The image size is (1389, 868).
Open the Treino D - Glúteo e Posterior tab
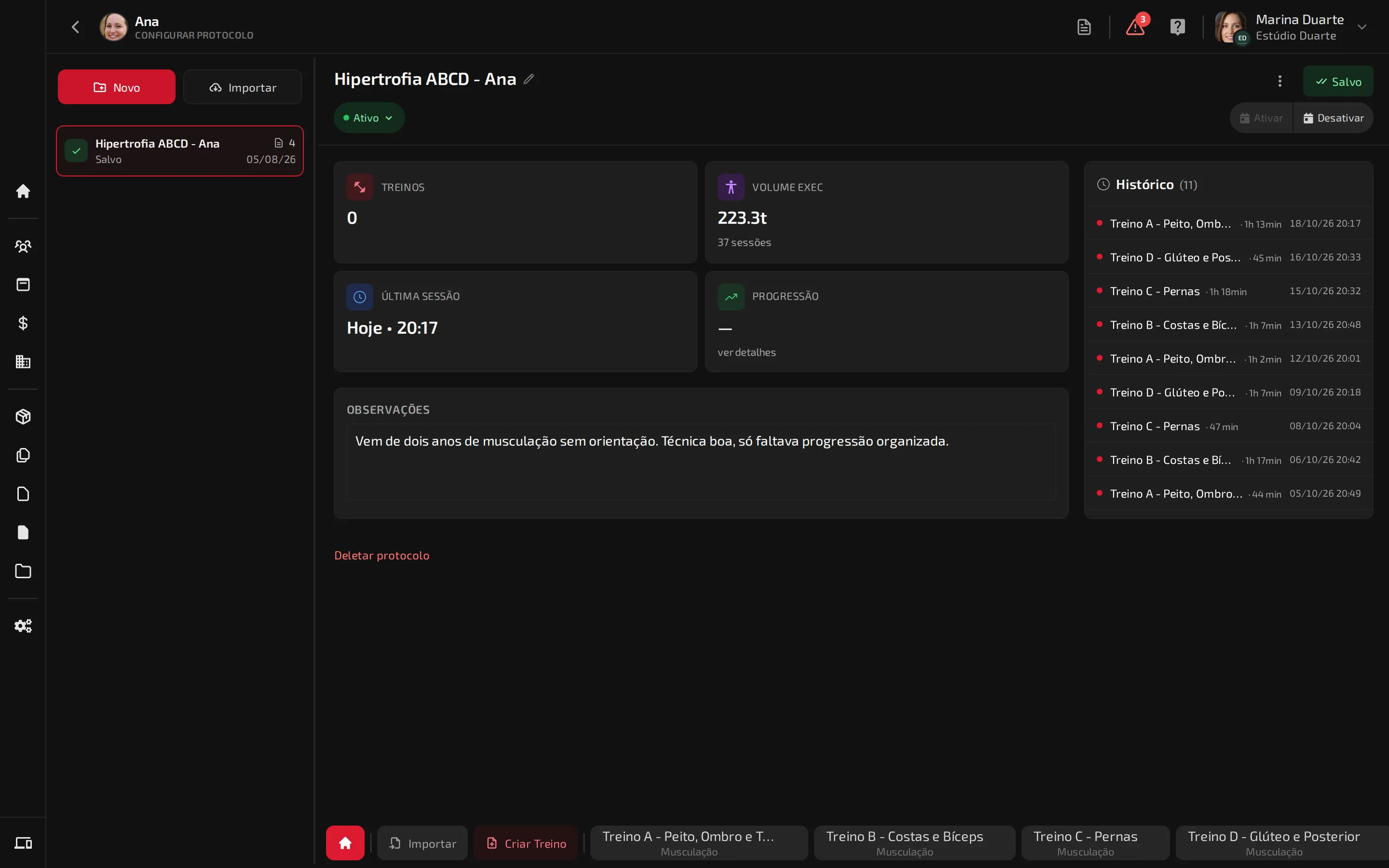pos(1281,843)
